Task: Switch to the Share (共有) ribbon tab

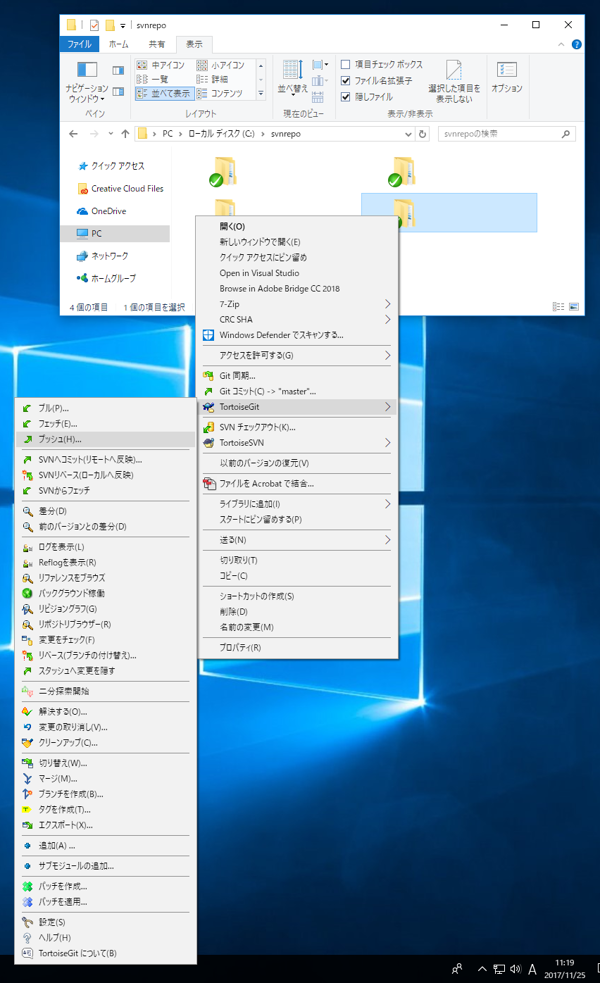Action: (x=157, y=45)
